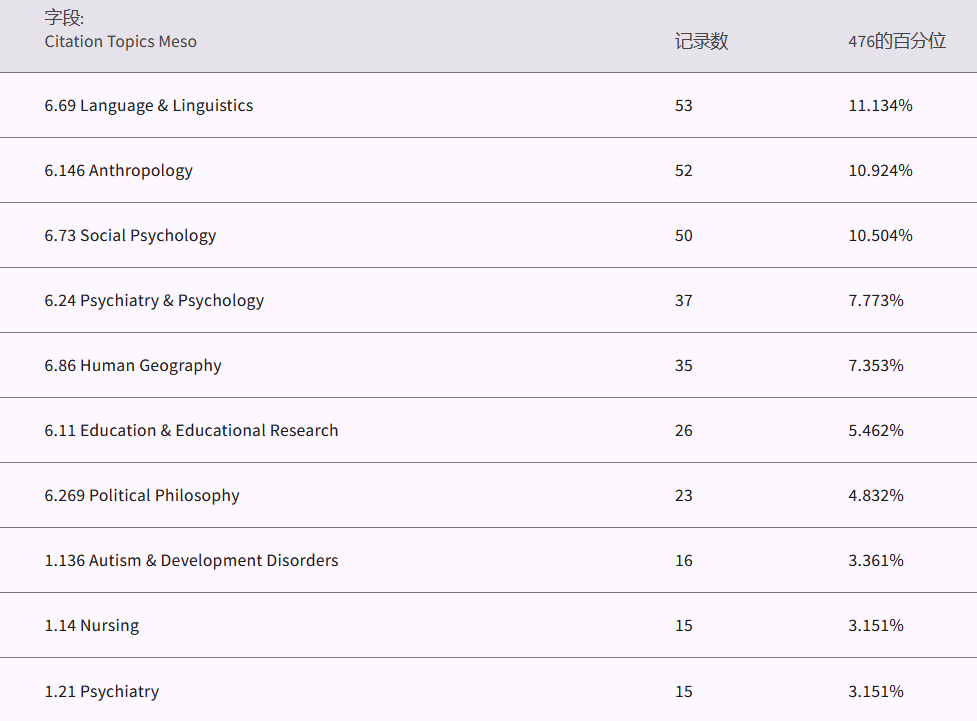The image size is (977, 721).
Task: Click the Language & Linguistics topic row
Action: pyautogui.click(x=149, y=106)
